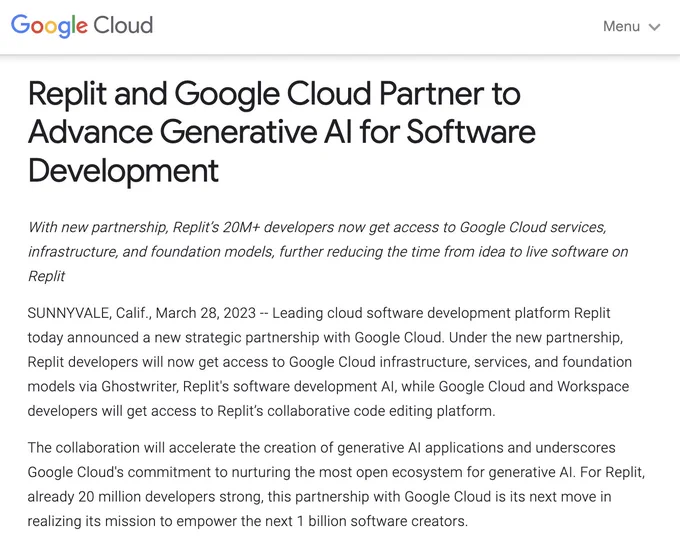Screen dimensions: 680x550
Task: Click the line 'realizing its mission to empower'
Action: point(248,521)
